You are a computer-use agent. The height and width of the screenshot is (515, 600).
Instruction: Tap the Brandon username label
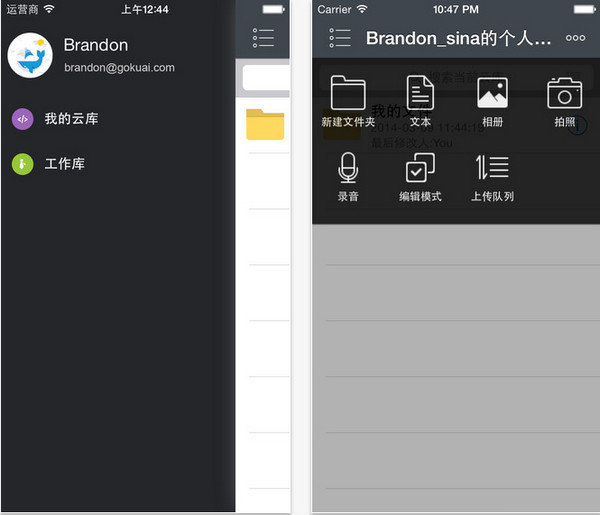point(96,45)
